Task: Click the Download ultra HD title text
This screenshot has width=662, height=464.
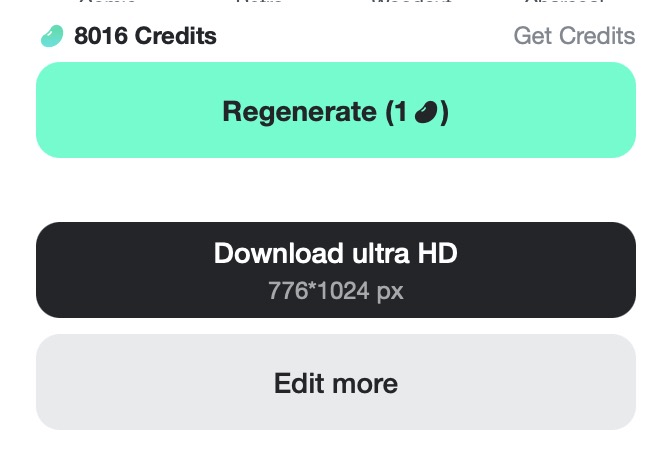Action: (x=336, y=253)
